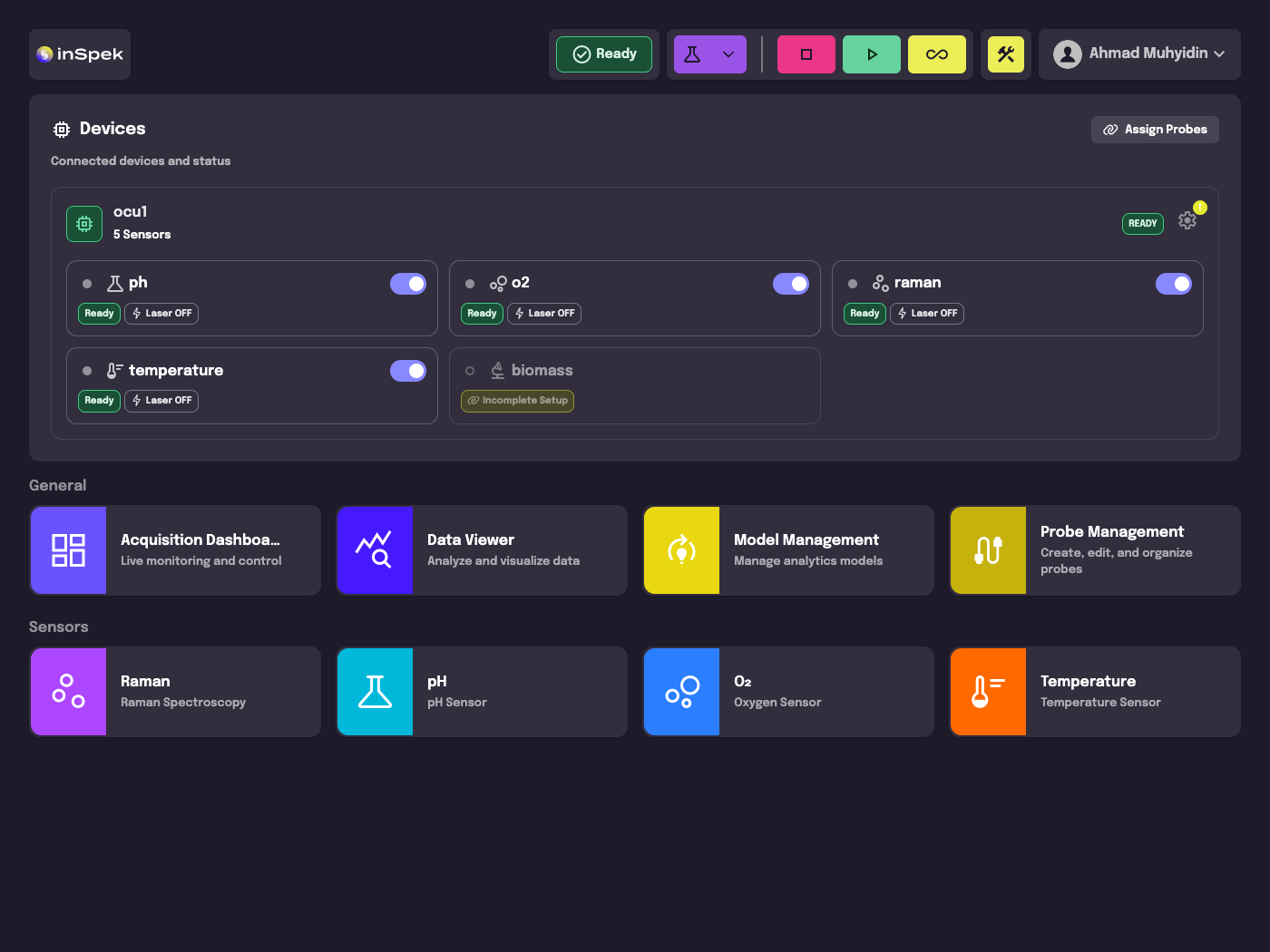Click the Assign Probes button
The height and width of the screenshot is (952, 1270).
1155,130
